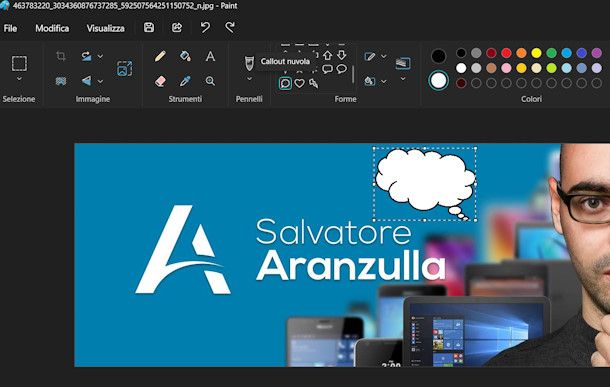Expand the Layers dropdown chevron

403,79
